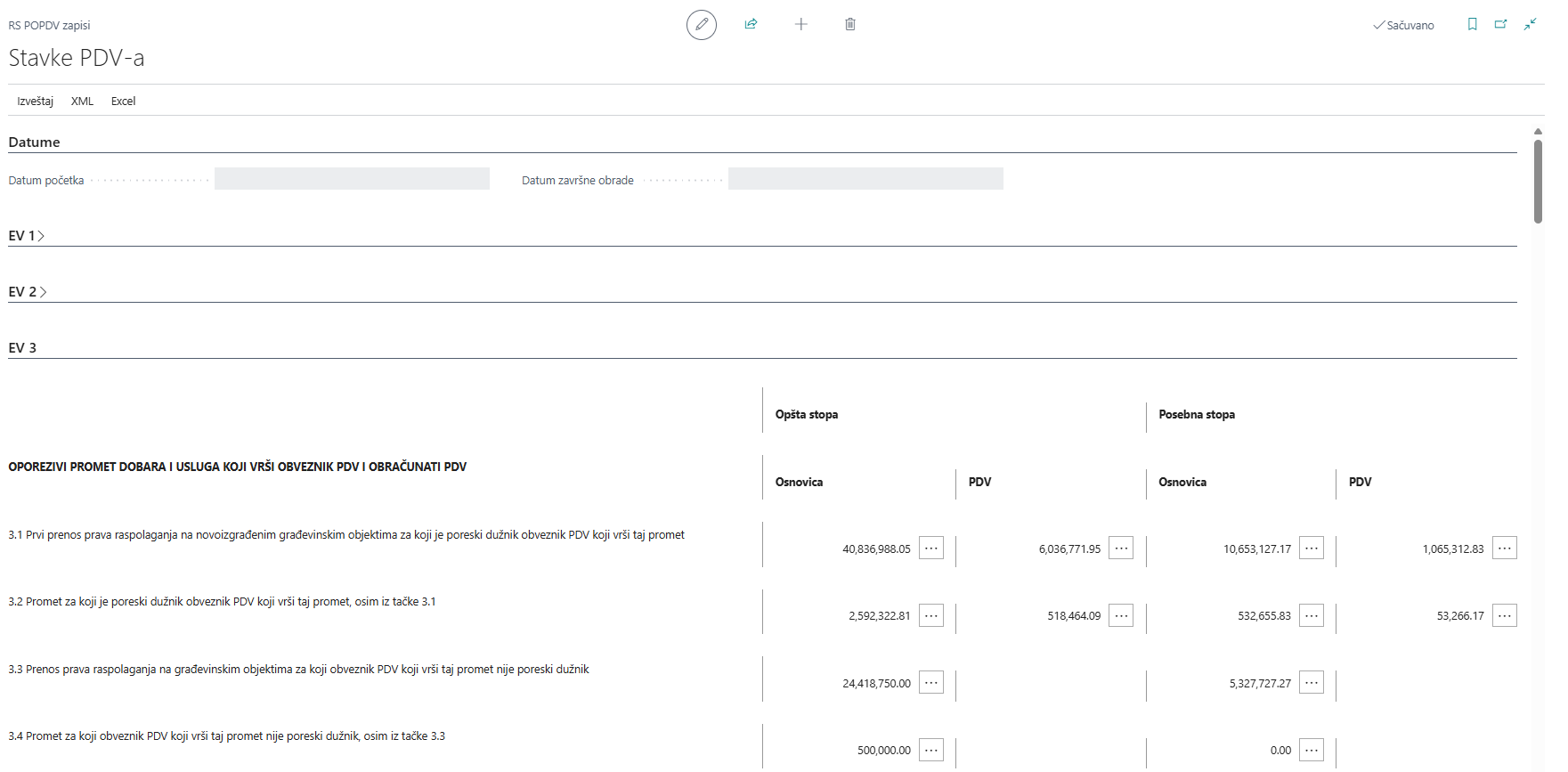Click the Datum početka field

(352, 179)
